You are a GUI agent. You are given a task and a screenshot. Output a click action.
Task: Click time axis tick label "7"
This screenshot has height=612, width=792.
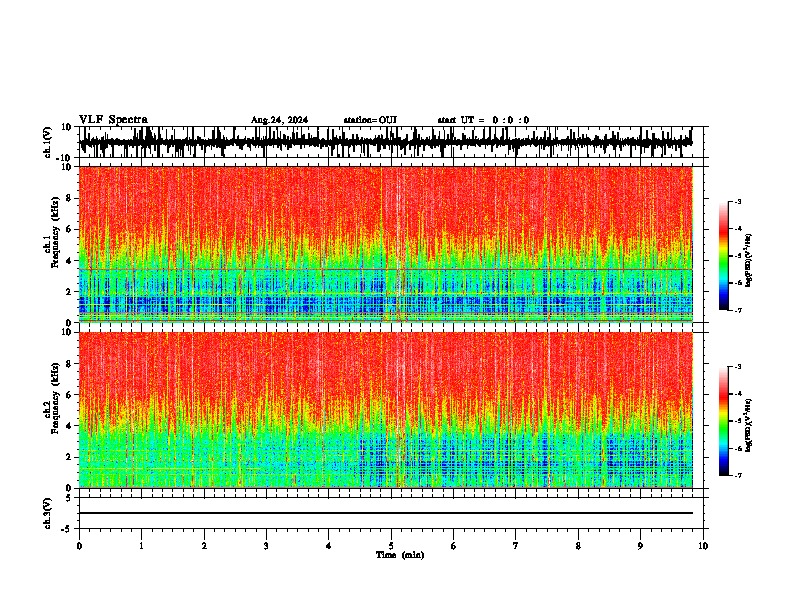(x=516, y=546)
